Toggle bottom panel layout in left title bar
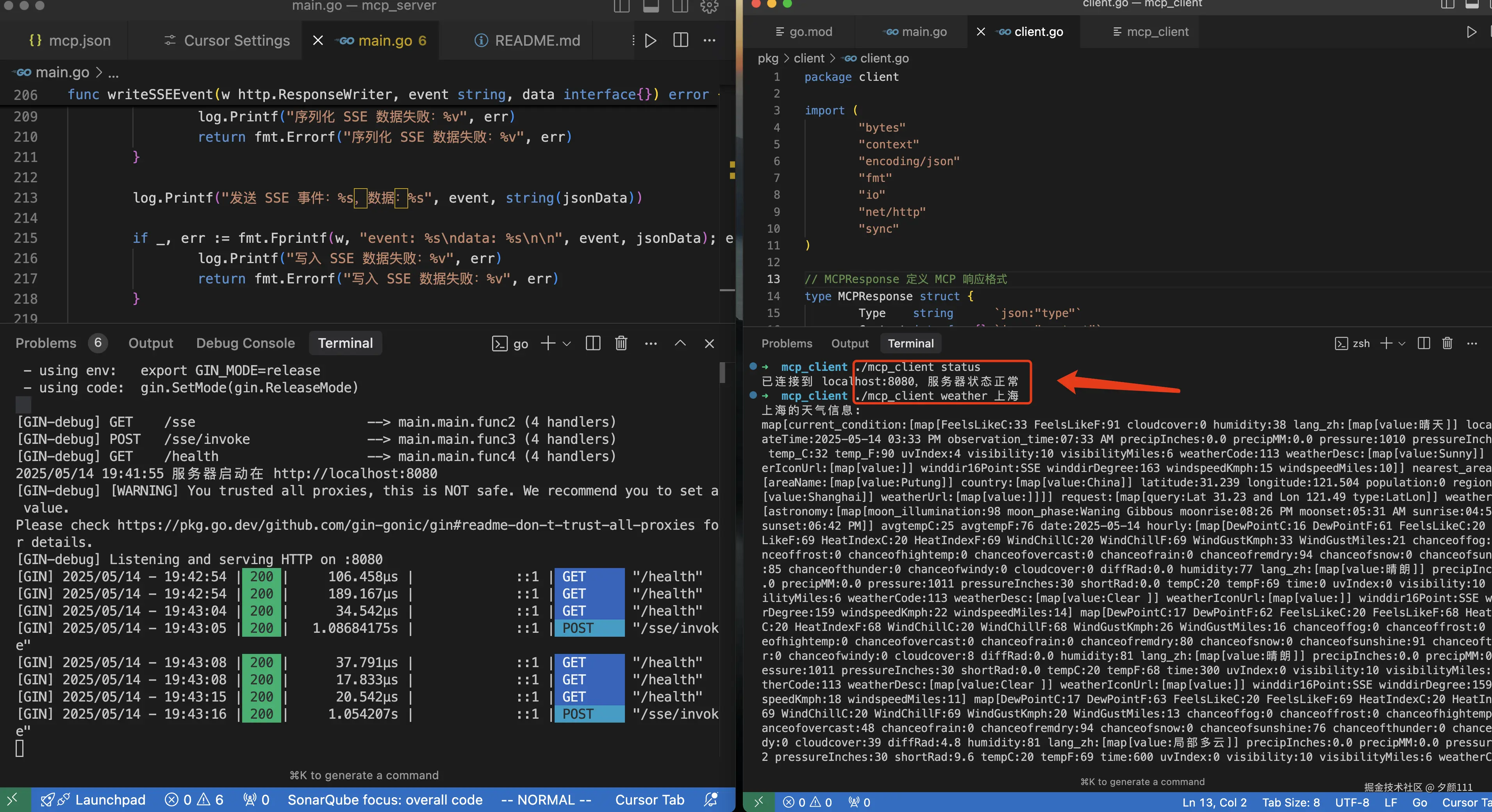This screenshot has height=812, width=1492. (x=651, y=6)
